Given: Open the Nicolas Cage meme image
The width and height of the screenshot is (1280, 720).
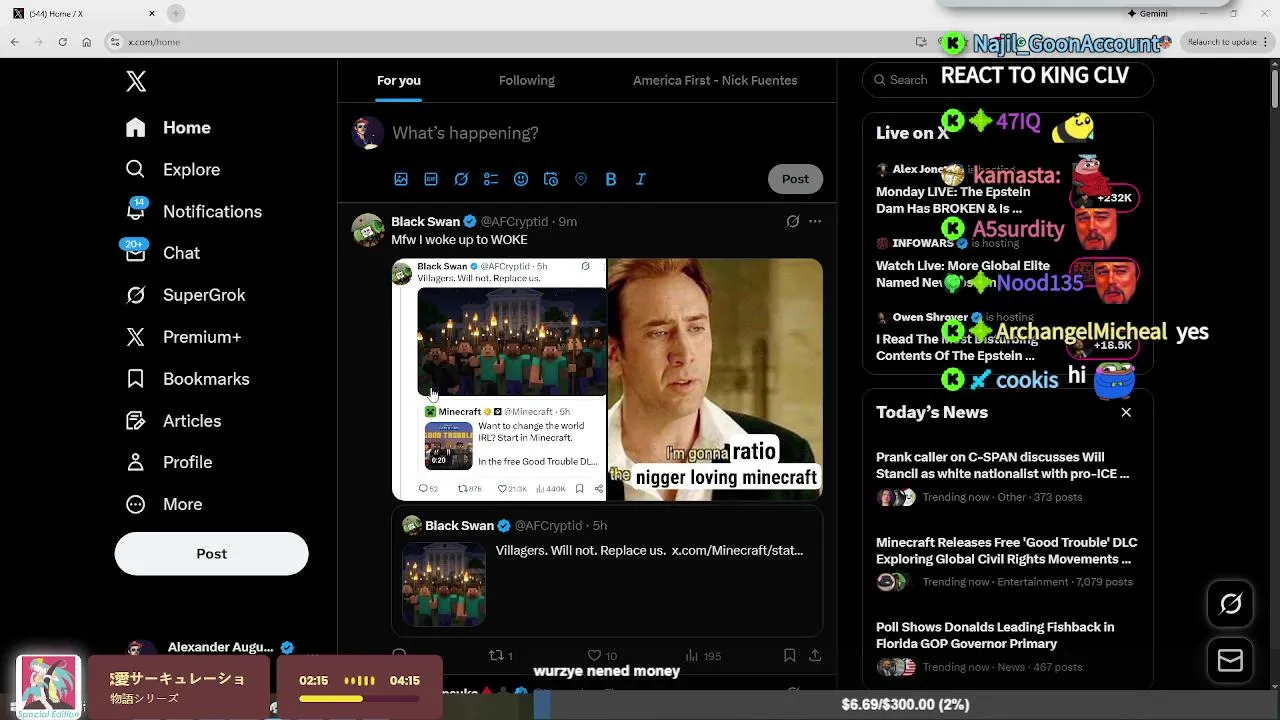Looking at the screenshot, I should pos(715,379).
